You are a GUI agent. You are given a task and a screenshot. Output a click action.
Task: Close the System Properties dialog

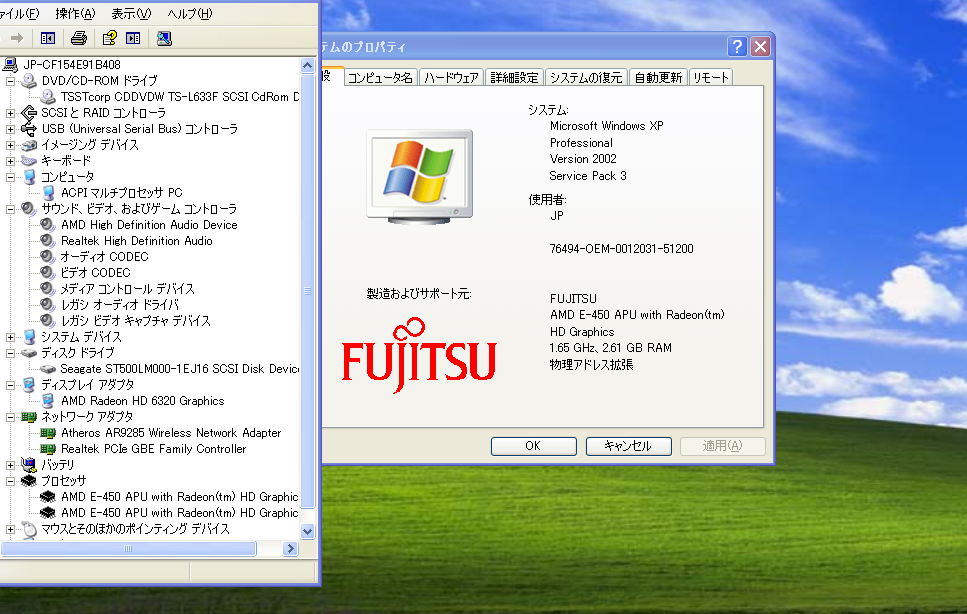coord(760,46)
